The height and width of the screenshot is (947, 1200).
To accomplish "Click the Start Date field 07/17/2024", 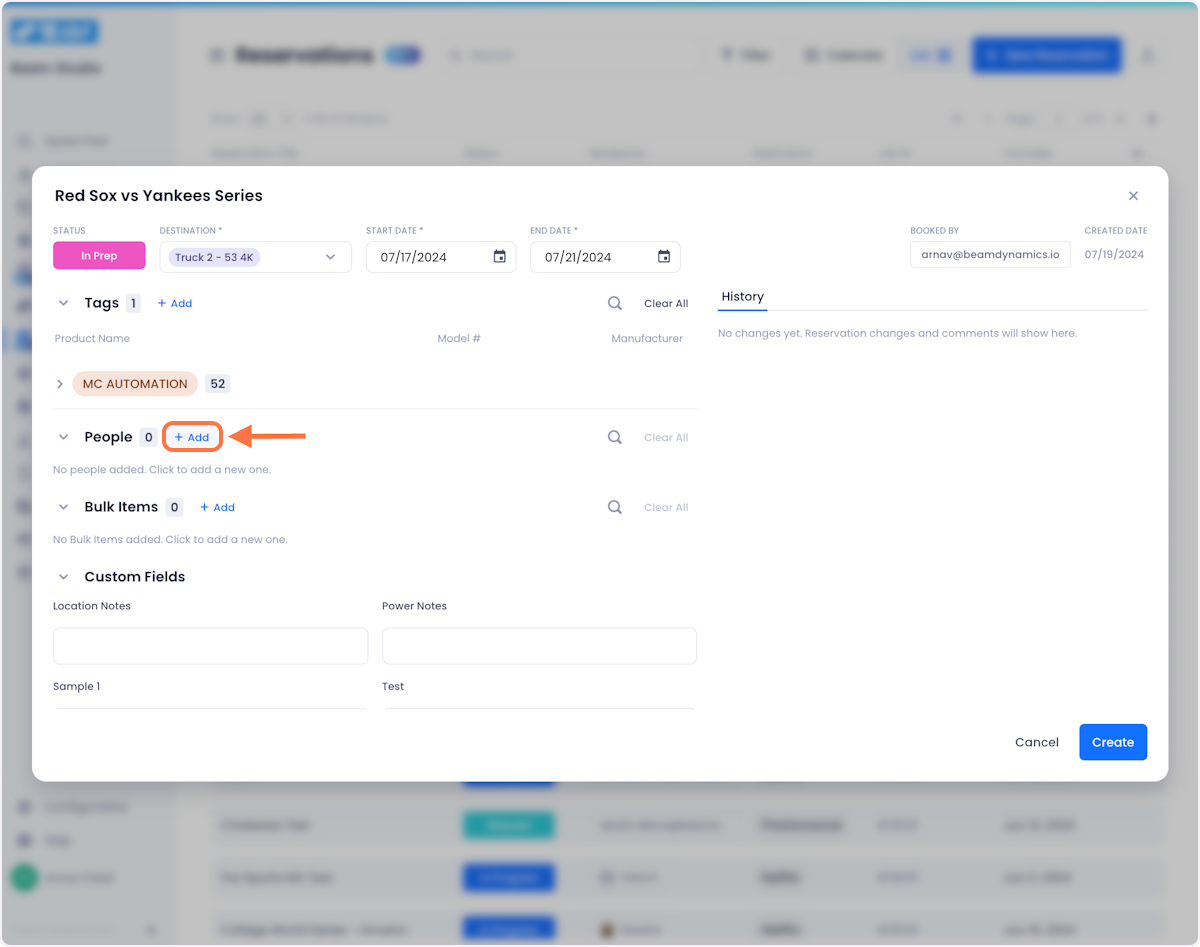I will tap(441, 257).
